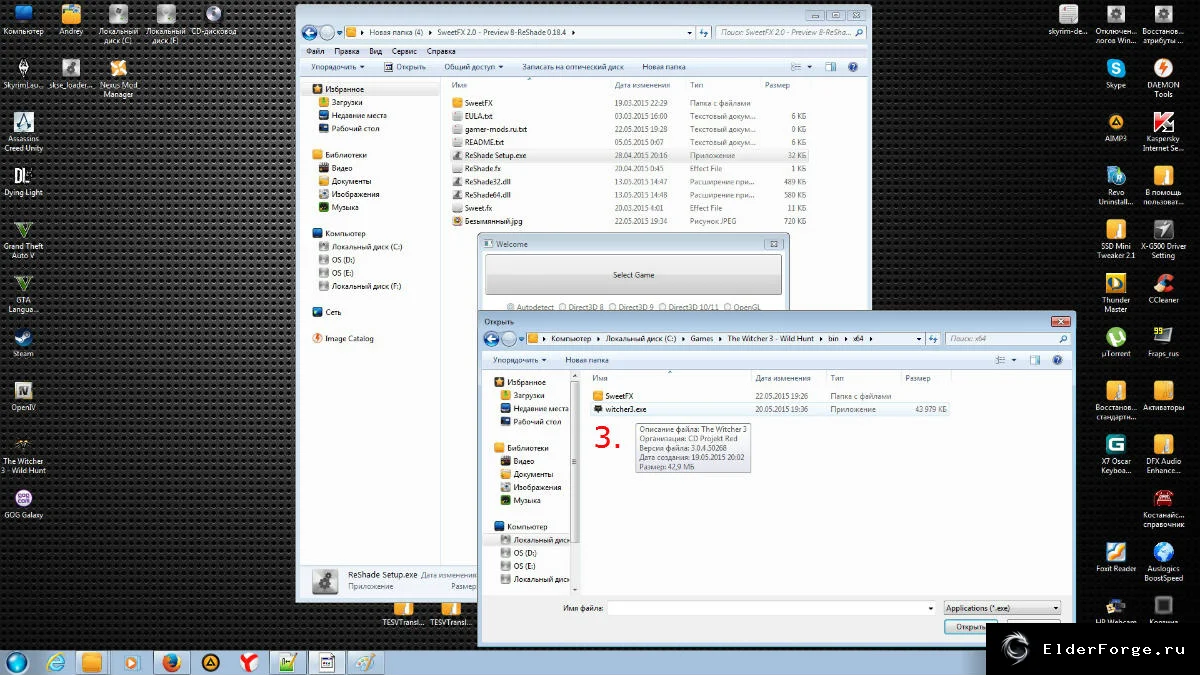Open the Вид menu
1200x675 pixels.
pyautogui.click(x=376, y=51)
